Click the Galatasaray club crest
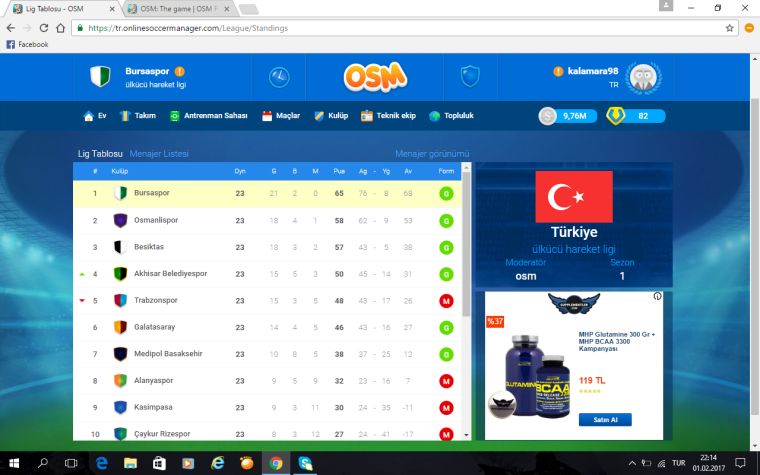 [120, 327]
